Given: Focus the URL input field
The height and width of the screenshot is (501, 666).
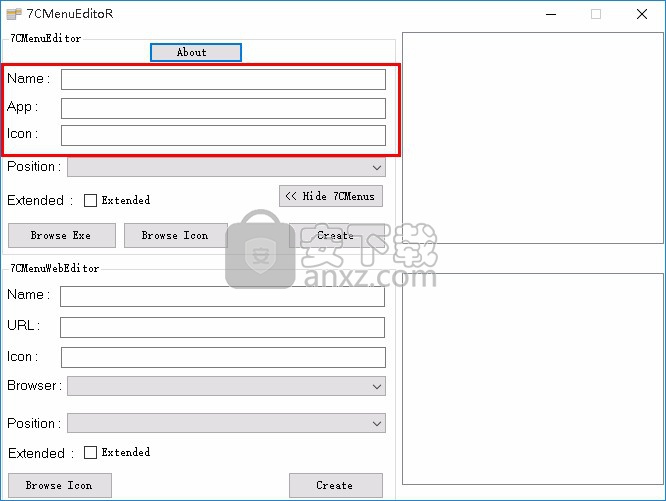Looking at the screenshot, I should (x=223, y=327).
